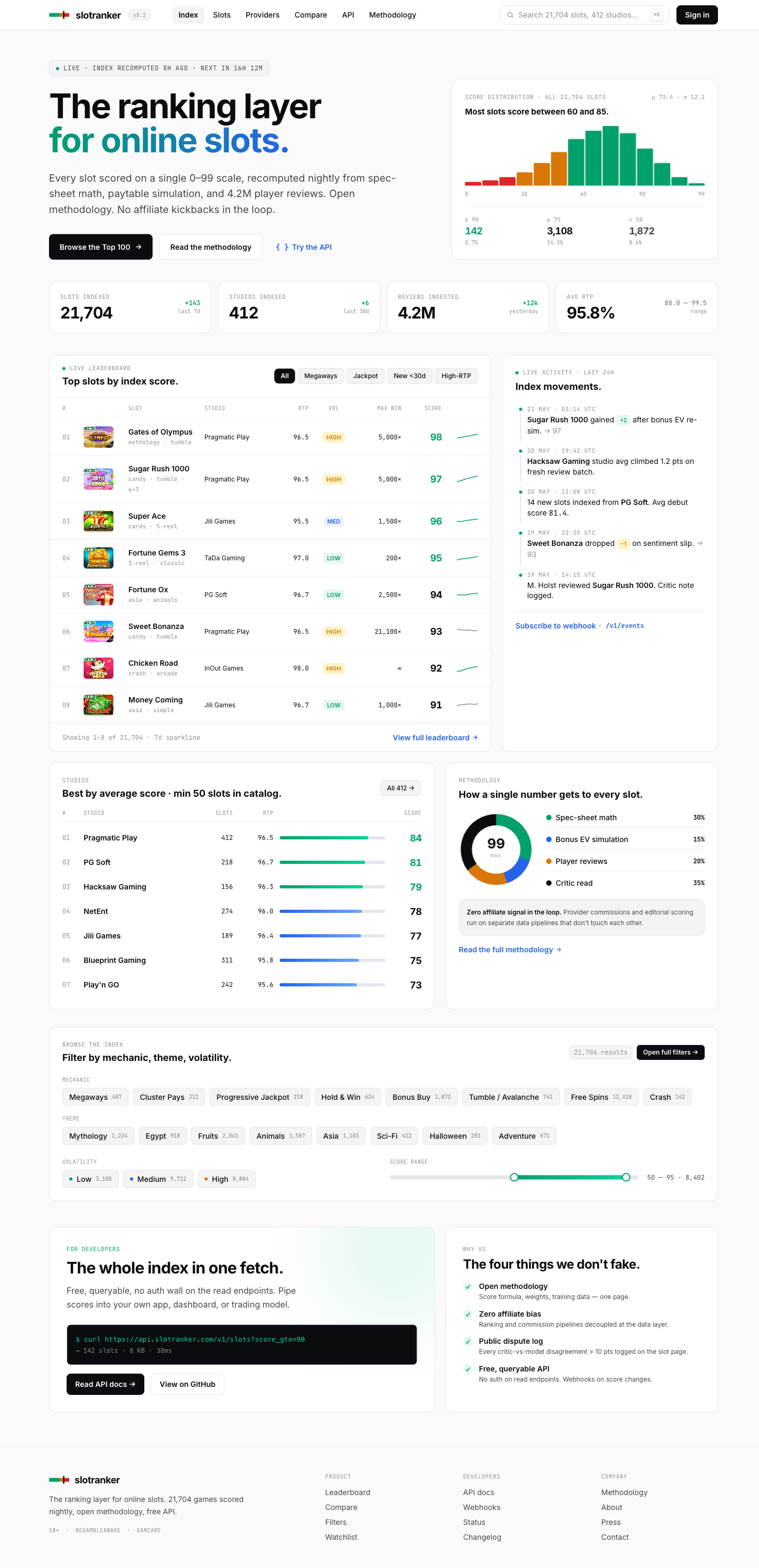
Task: Click Try the API link
Action: coord(304,247)
